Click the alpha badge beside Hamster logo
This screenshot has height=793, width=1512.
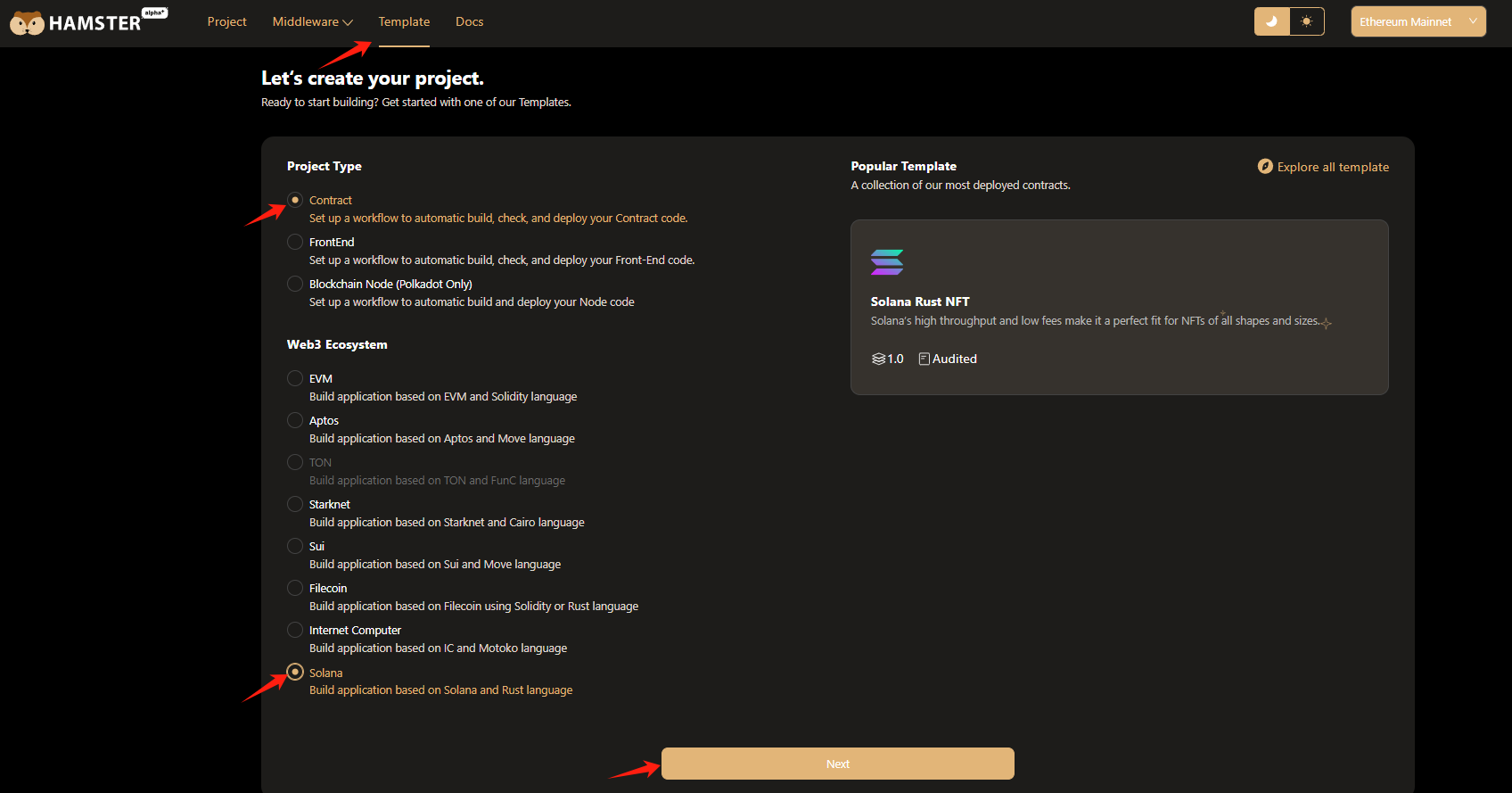[x=155, y=12]
